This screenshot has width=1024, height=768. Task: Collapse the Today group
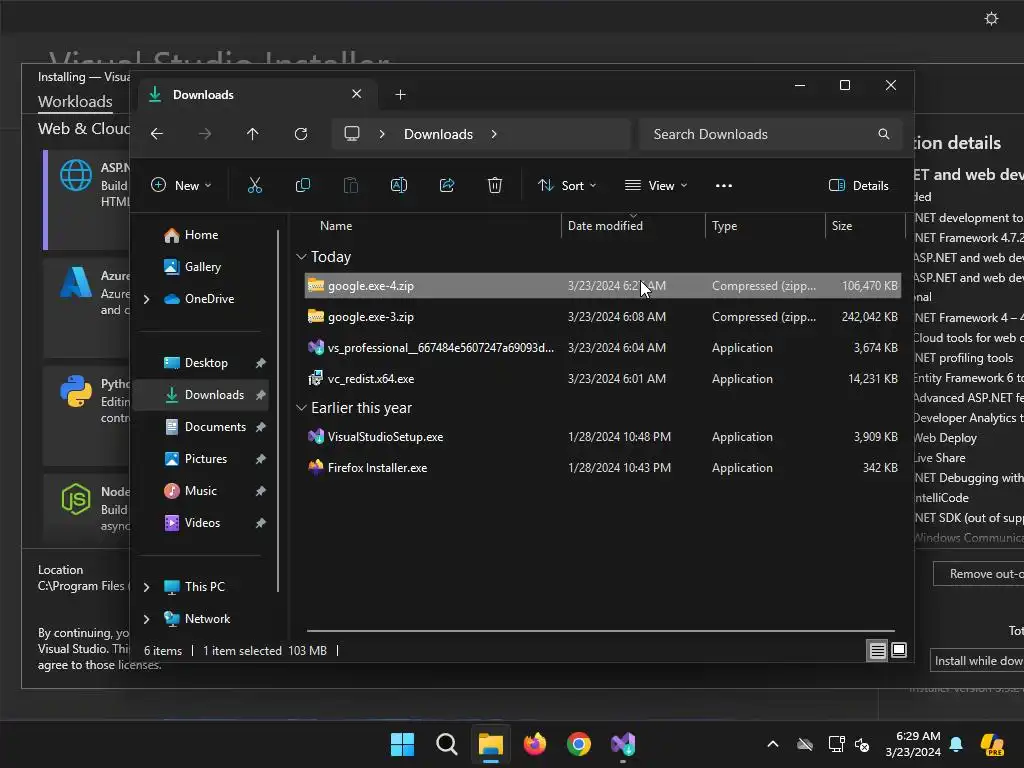(x=301, y=257)
